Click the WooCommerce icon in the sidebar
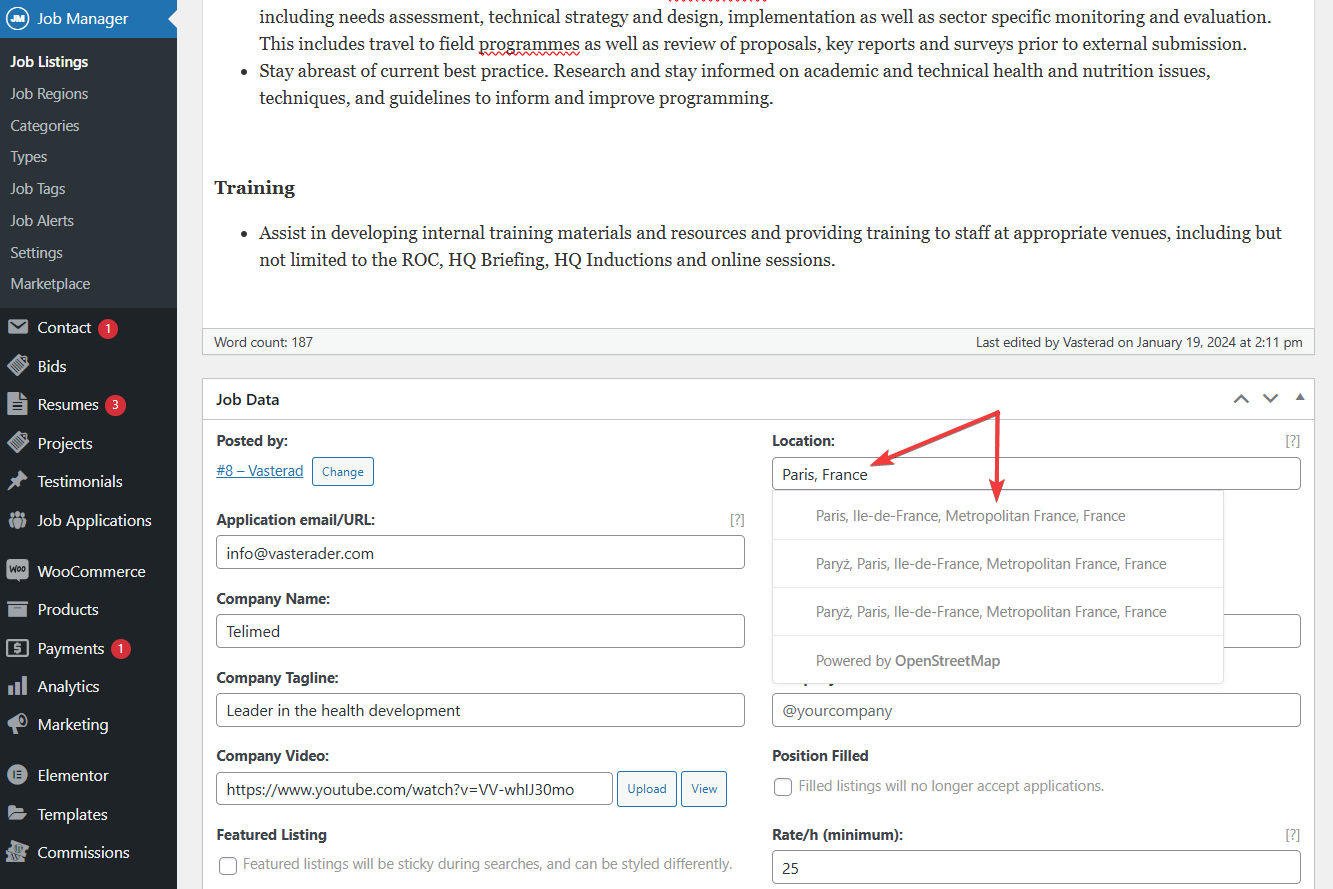 [x=17, y=571]
